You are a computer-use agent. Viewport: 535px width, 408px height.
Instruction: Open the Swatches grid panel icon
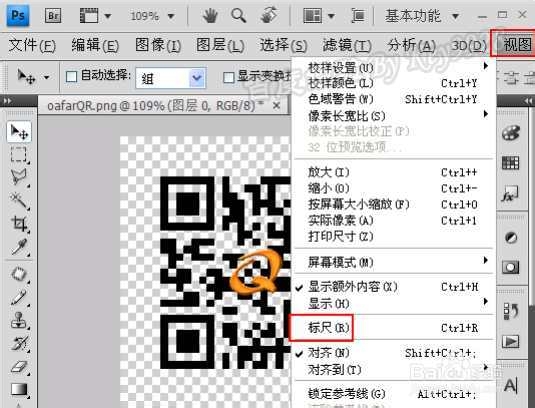click(x=511, y=163)
